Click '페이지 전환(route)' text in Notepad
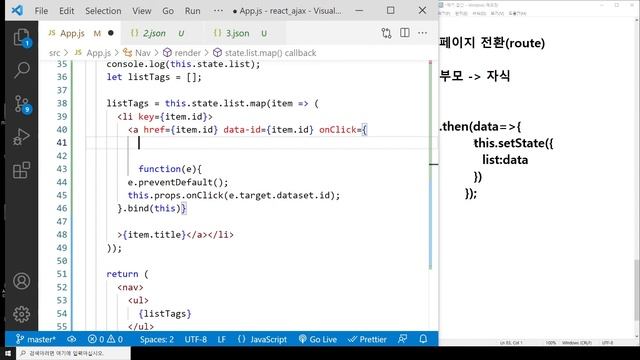The height and width of the screenshot is (360, 640). click(492, 43)
